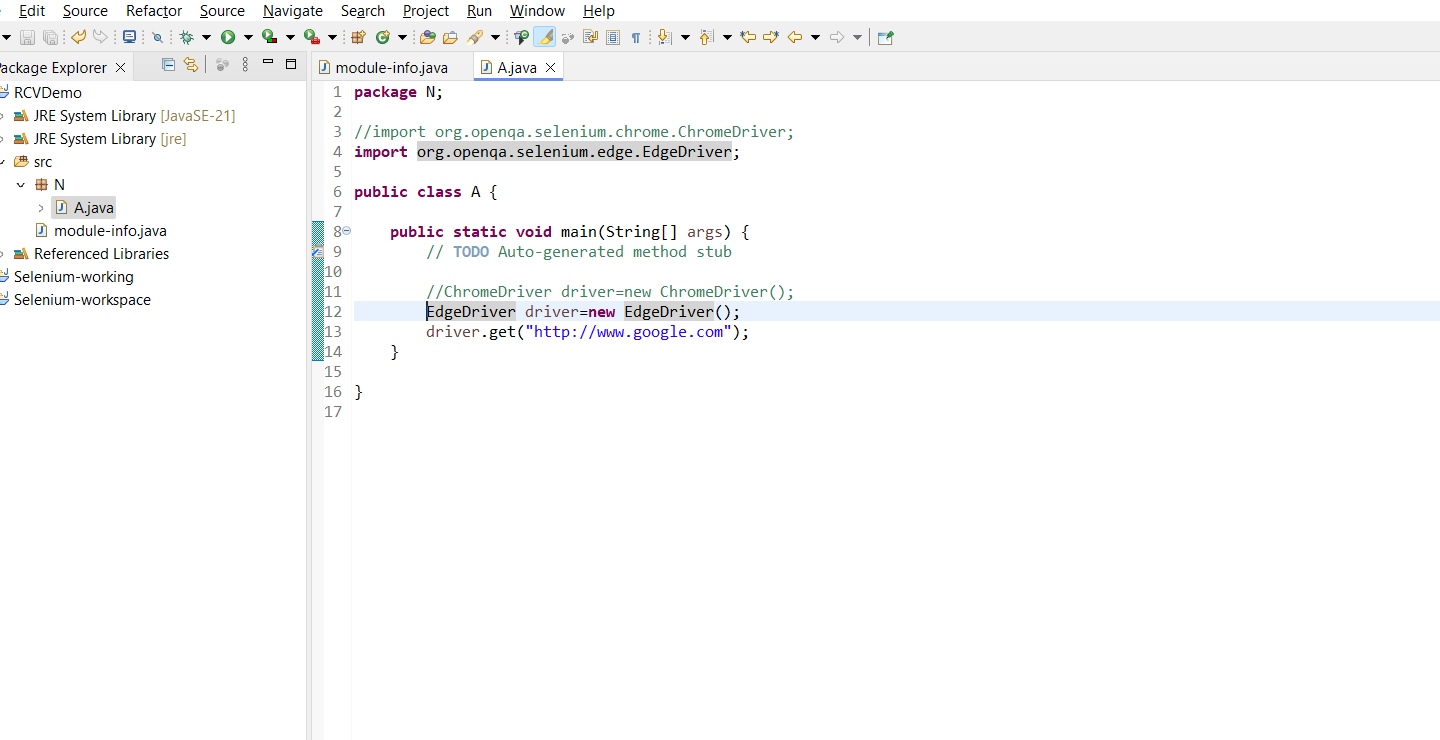Screen dimensions: 1440x740
Task: Toggle Show Whitespace Characters icon
Action: pyautogui.click(x=637, y=37)
